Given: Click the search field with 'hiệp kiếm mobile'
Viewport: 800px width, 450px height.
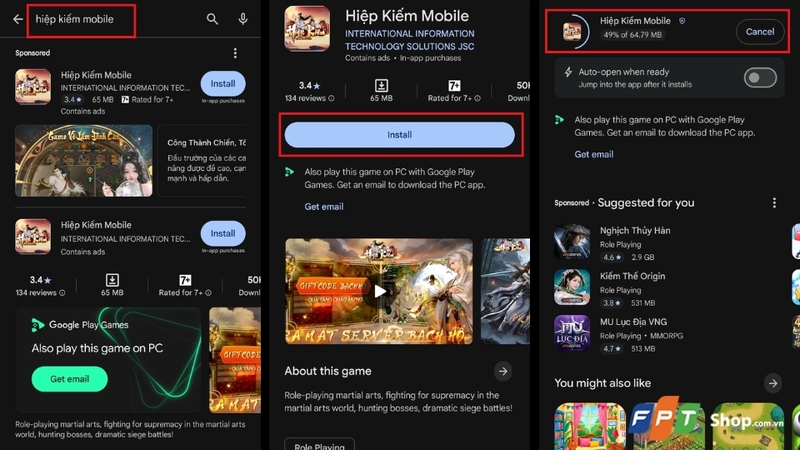Looking at the screenshot, I should tap(81, 20).
